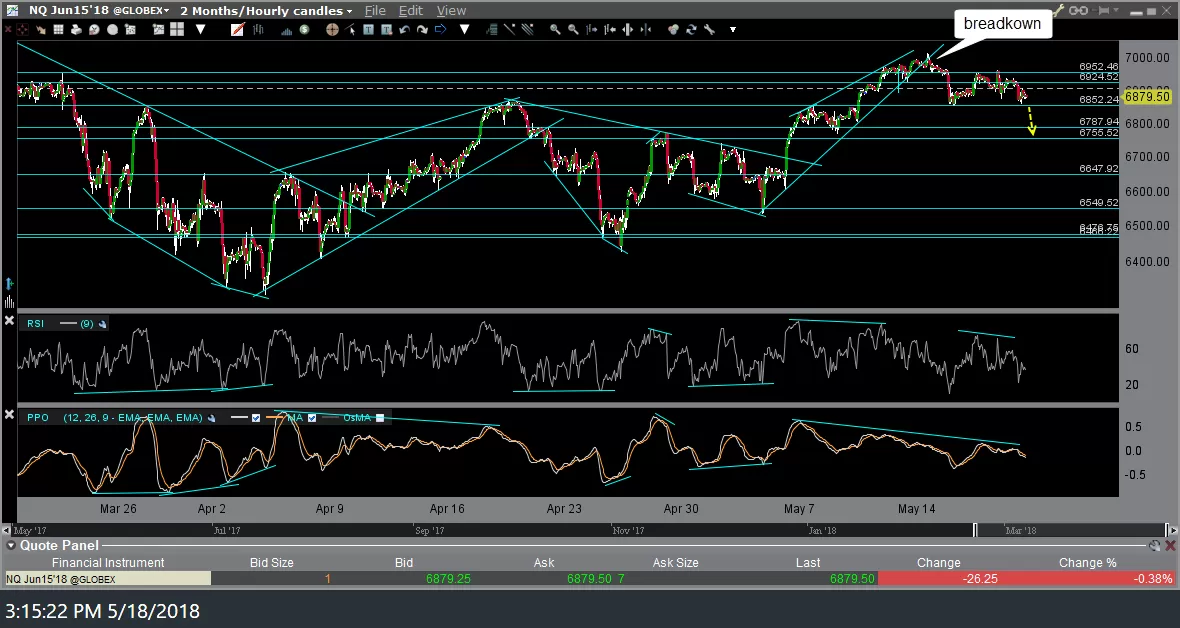This screenshot has width=1180, height=628.
Task: Click the Quote Panel configure icon
Action: (1154, 545)
